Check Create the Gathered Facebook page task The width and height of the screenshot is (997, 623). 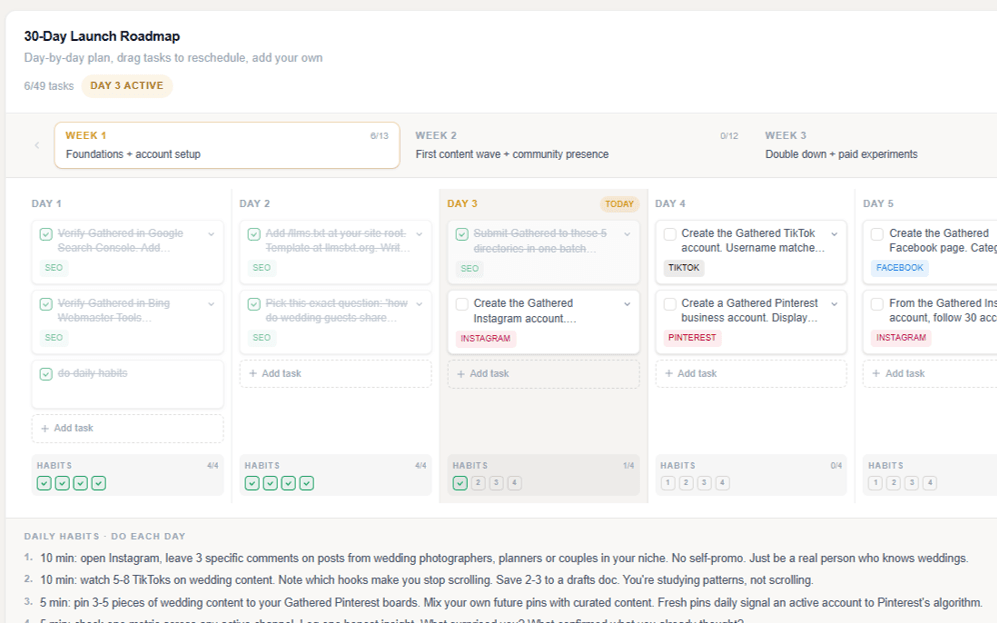pos(877,234)
